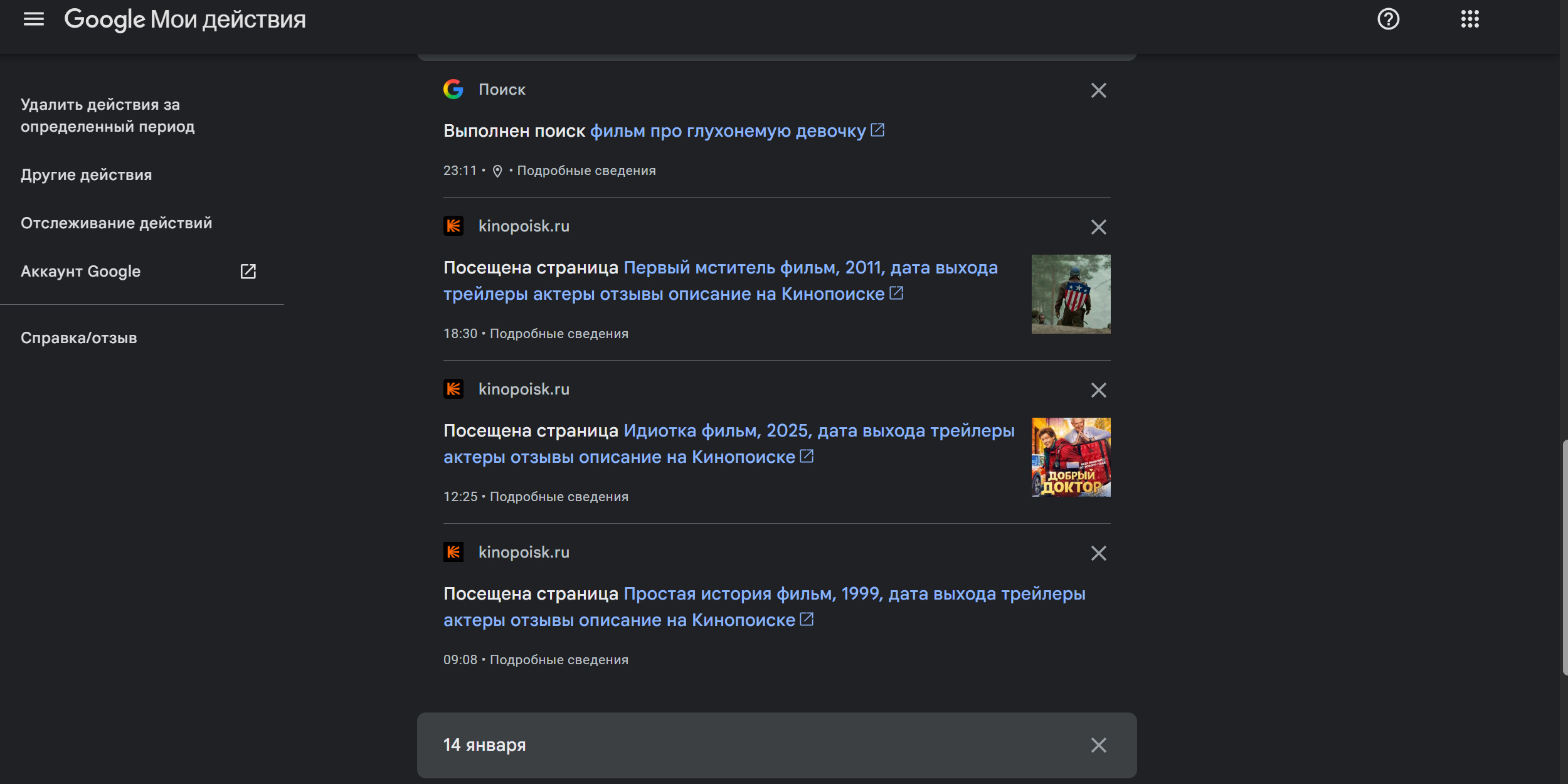Viewport: 1568px width, 784px height.
Task: Click the kinopoisk.ru icon on Простая история entry
Action: [455, 552]
